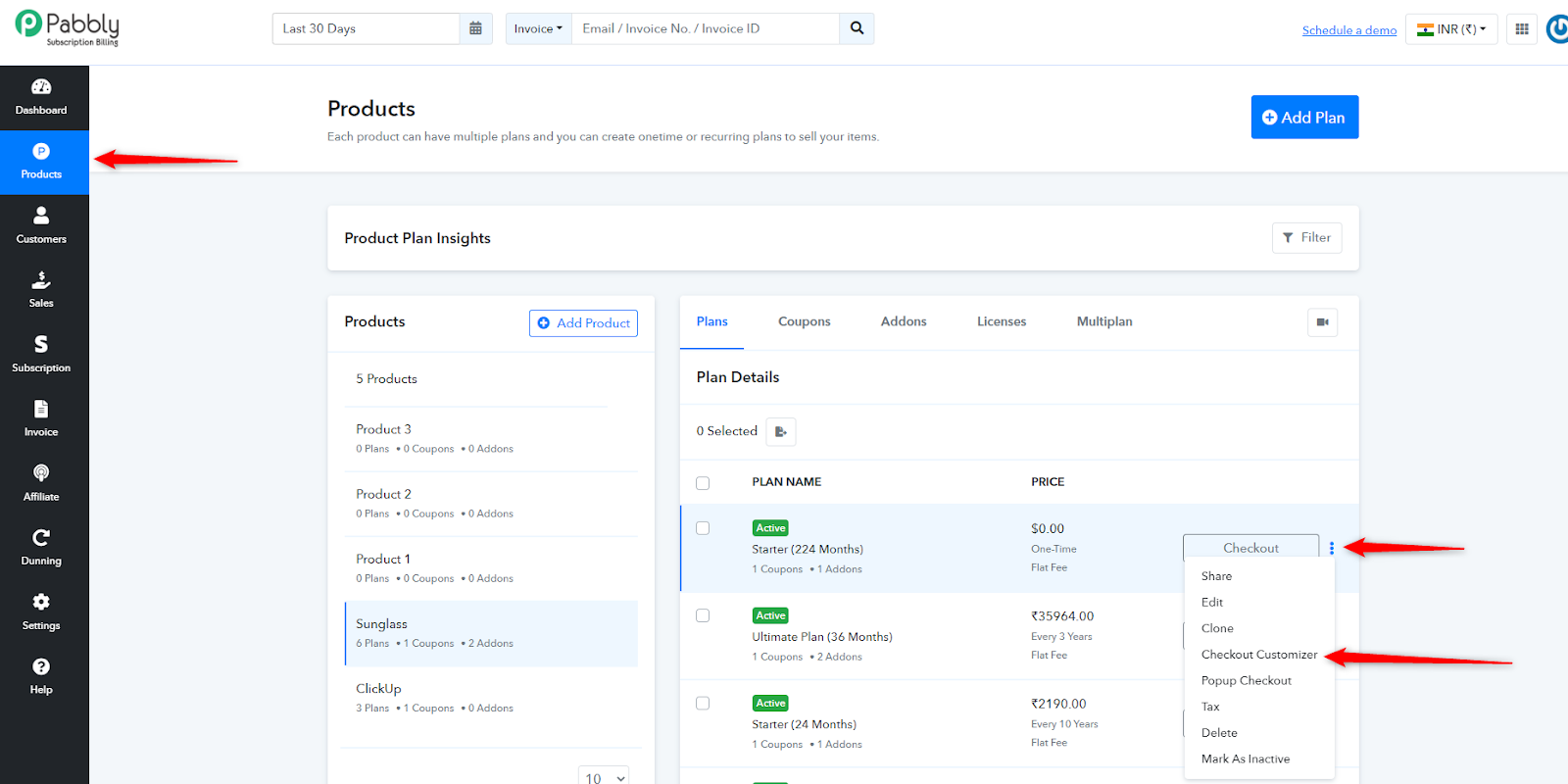This screenshot has width=1568, height=784.
Task: Open the rows-per-page dropdown showing 10
Action: pyautogui.click(x=604, y=777)
